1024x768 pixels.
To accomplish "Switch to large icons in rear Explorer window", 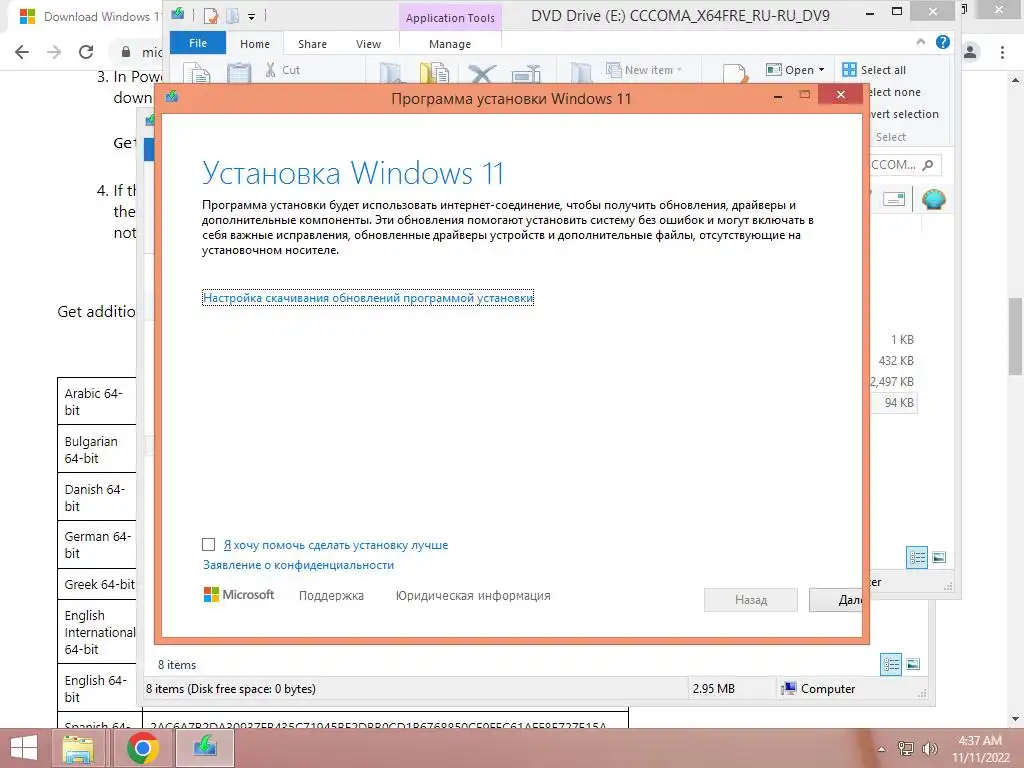I will tap(913, 665).
